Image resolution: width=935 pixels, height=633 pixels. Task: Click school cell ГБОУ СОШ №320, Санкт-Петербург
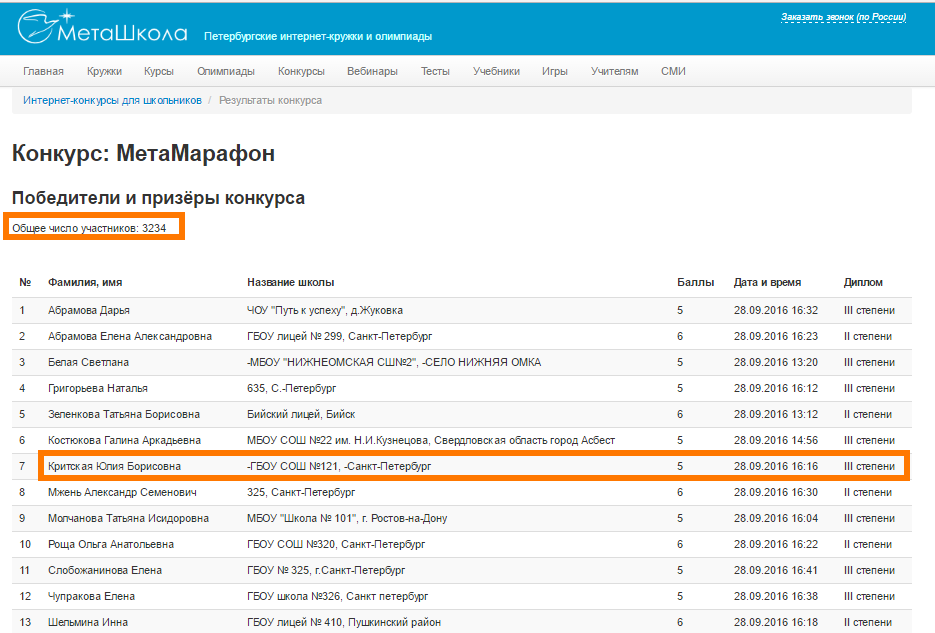click(336, 544)
